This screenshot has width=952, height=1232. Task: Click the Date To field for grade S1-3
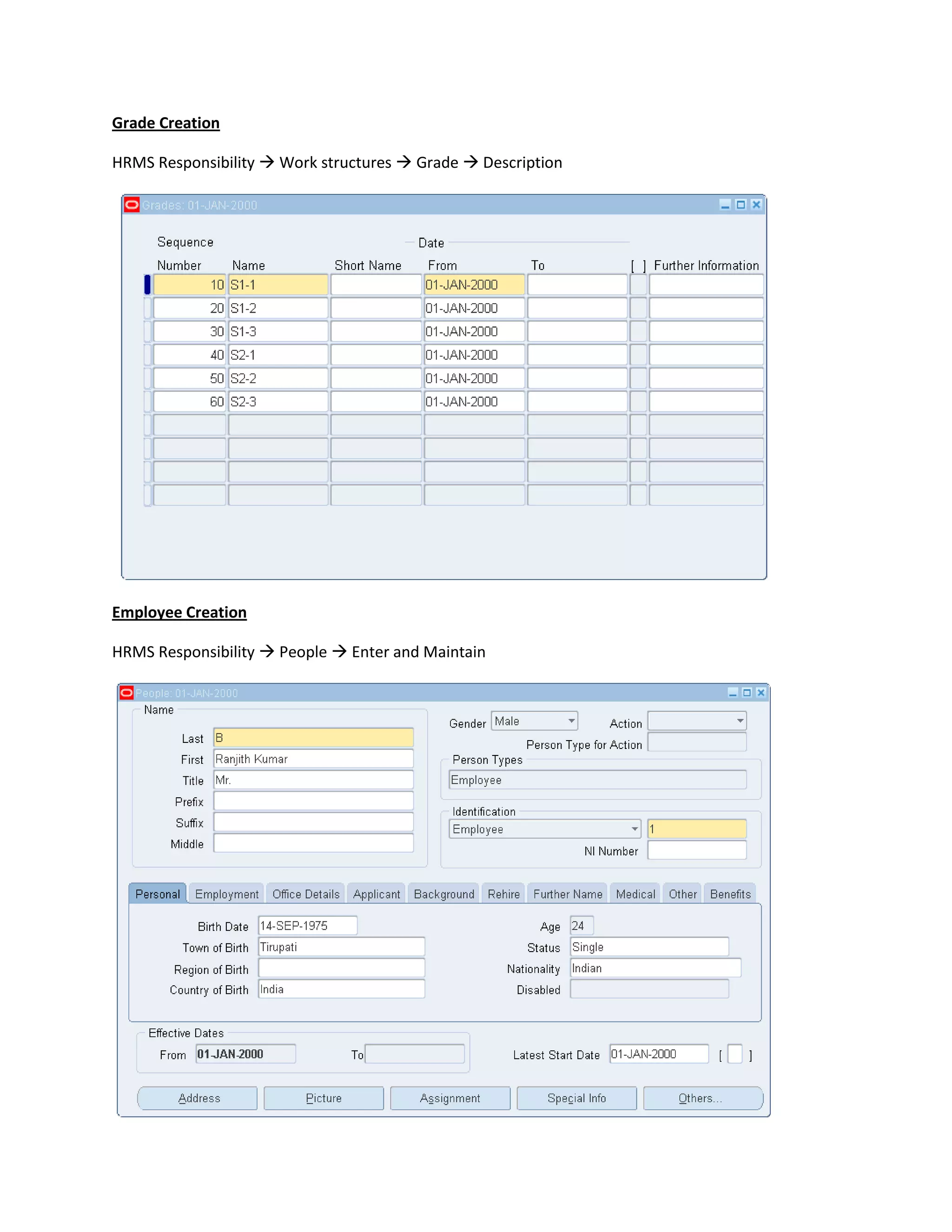pos(577,331)
